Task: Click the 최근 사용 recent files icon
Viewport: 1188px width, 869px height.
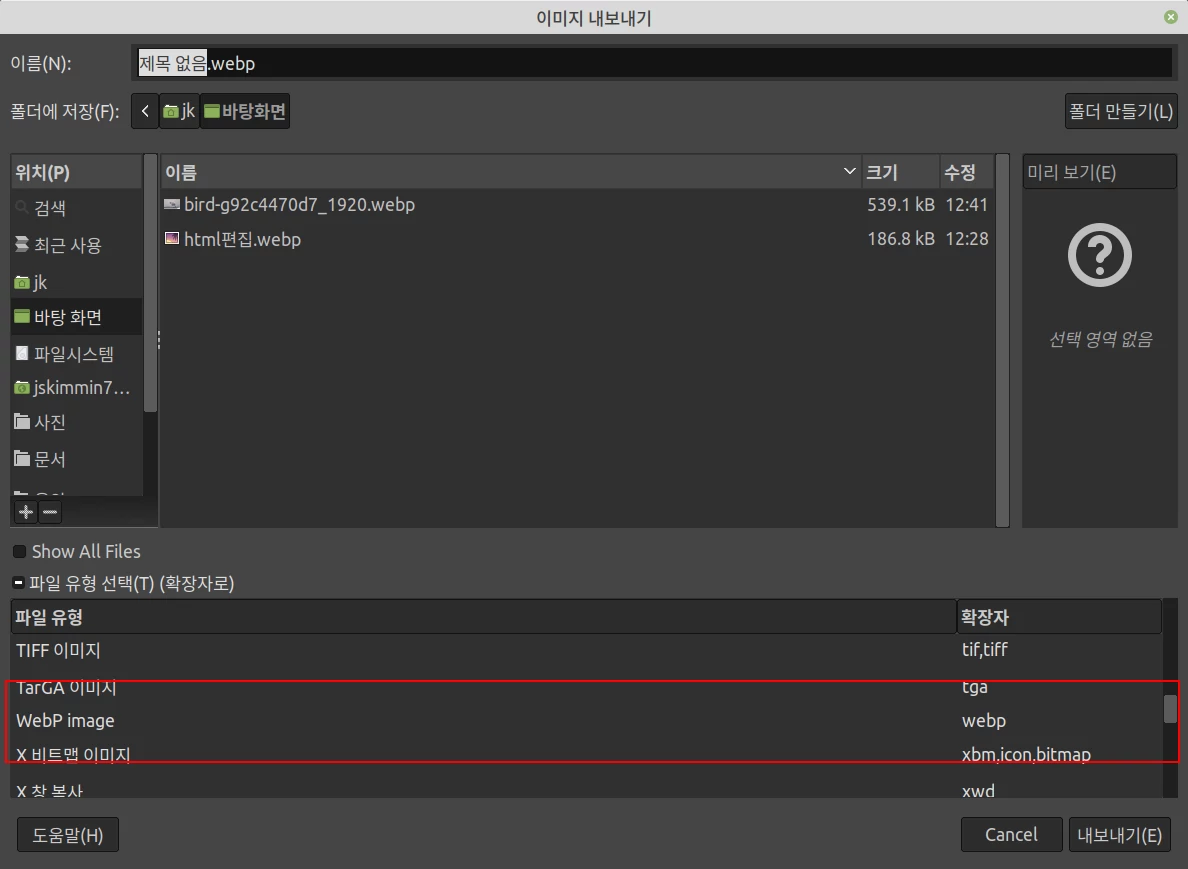Action: [x=24, y=244]
